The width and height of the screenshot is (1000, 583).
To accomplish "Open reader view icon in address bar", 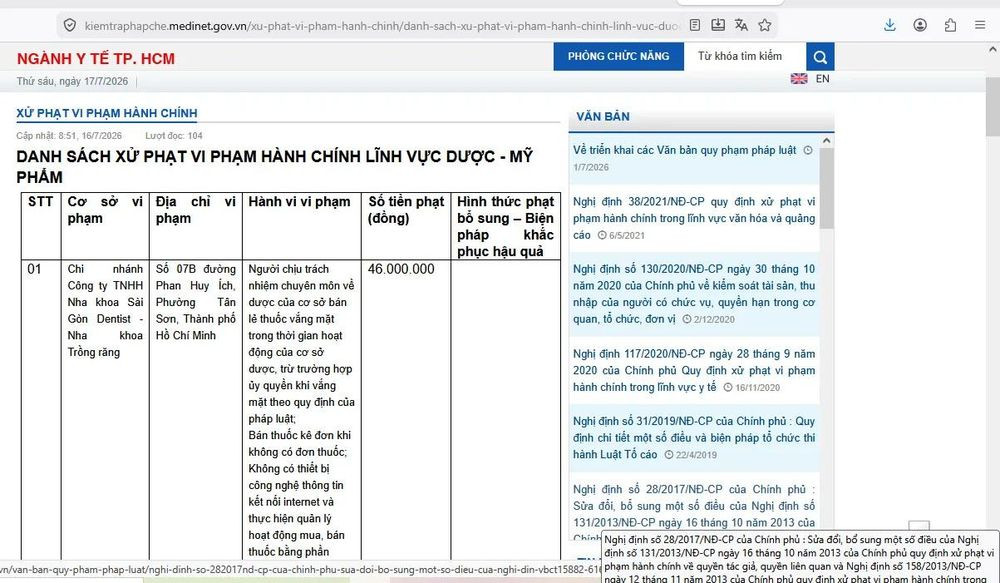I will pos(695,25).
